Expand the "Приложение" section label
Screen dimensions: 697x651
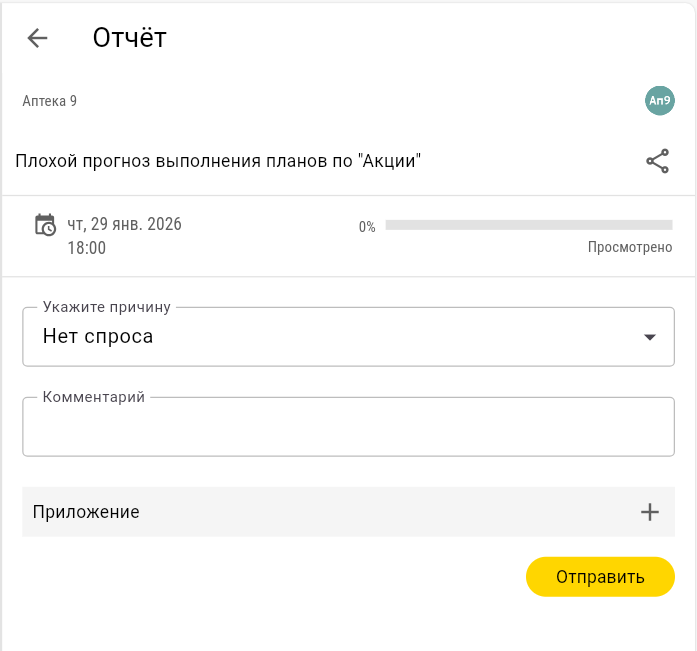(x=86, y=512)
